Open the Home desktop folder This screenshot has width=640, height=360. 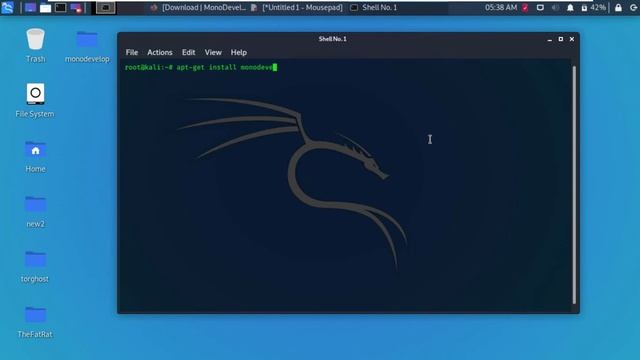pos(36,157)
